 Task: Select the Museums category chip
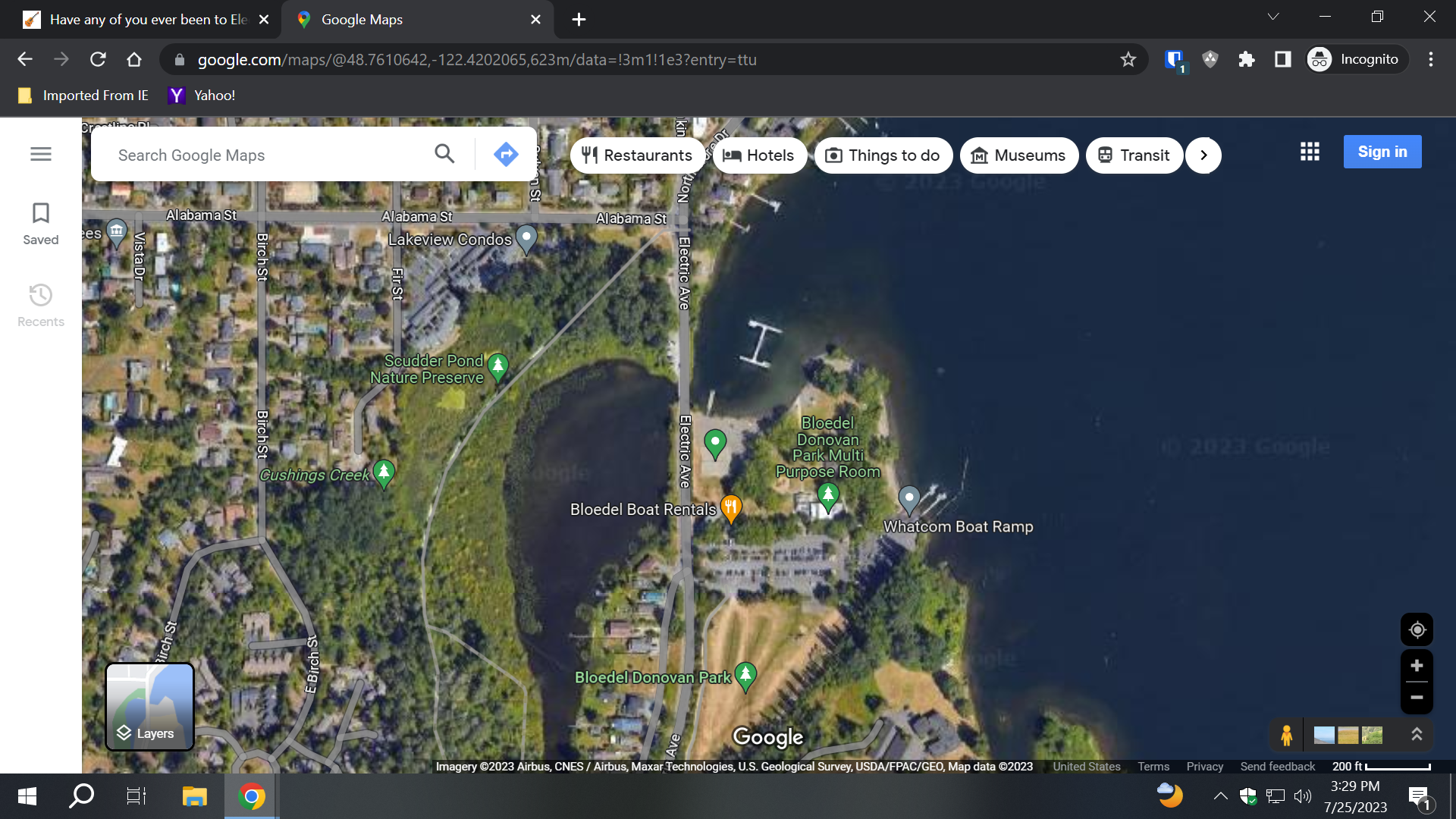point(1019,155)
